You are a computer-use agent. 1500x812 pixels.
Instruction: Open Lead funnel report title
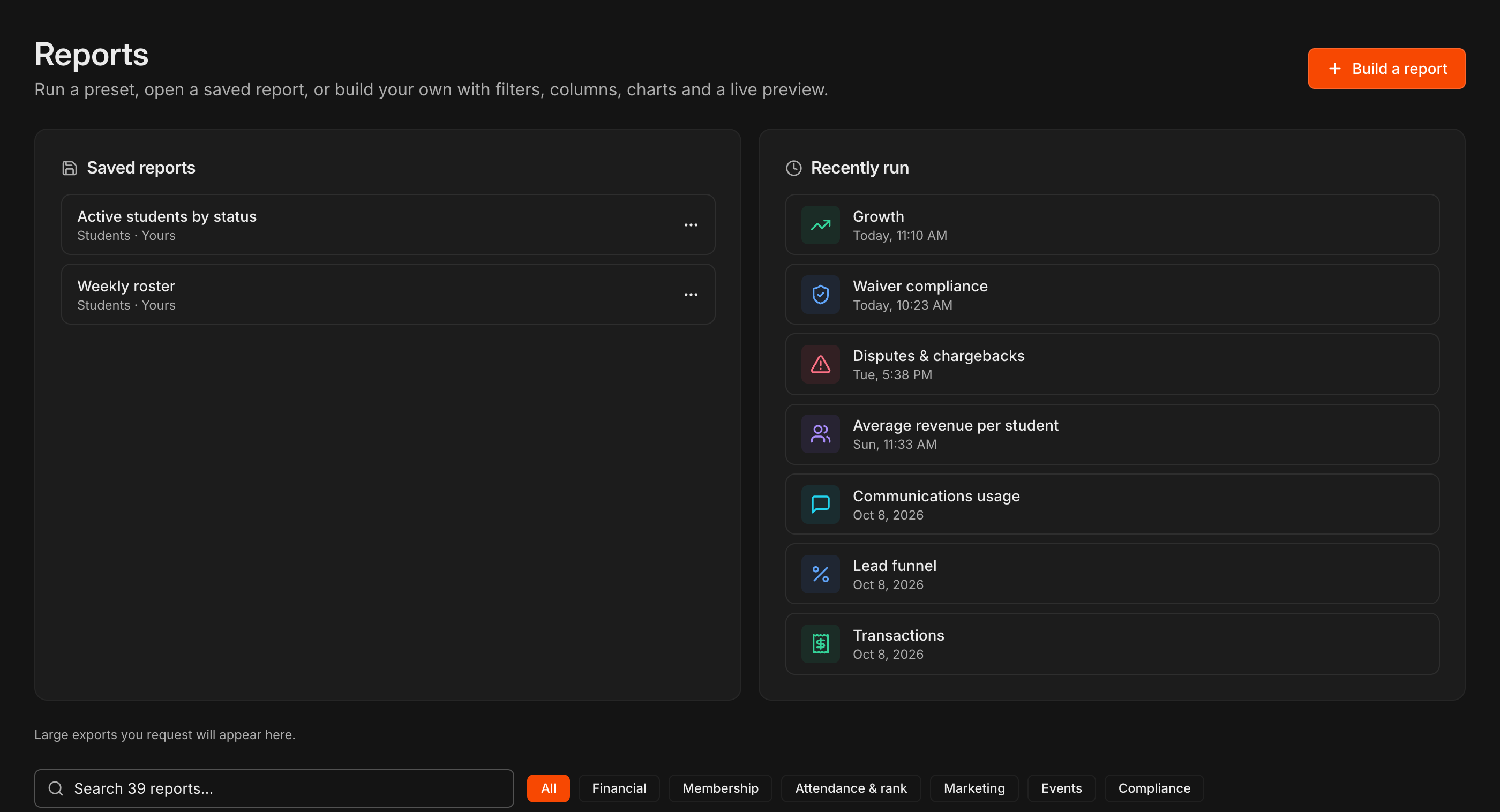coord(895,566)
